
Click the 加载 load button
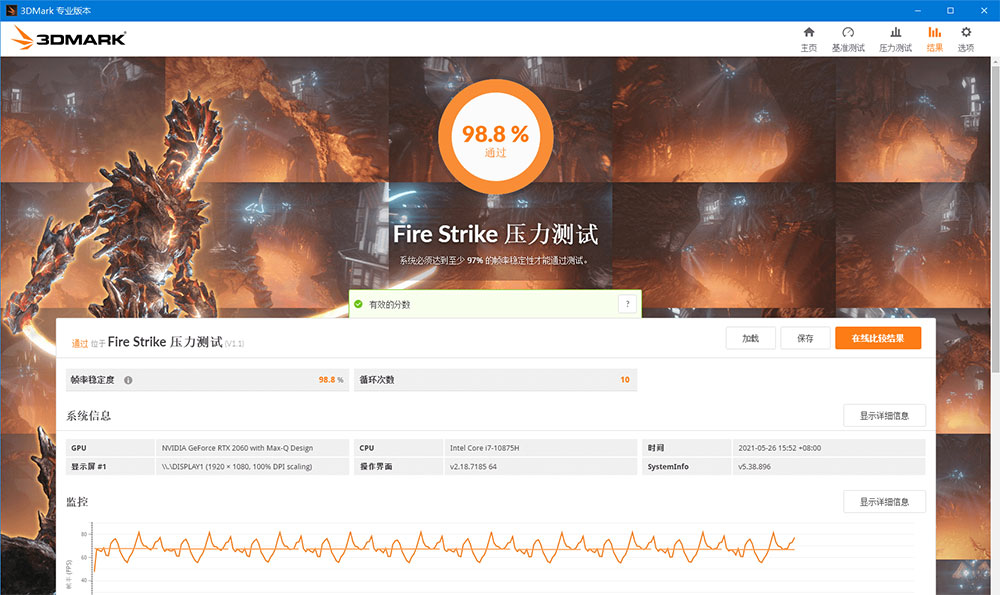tap(750, 338)
